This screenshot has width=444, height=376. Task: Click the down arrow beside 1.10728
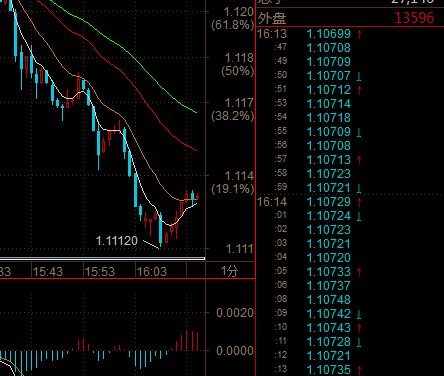[359, 342]
